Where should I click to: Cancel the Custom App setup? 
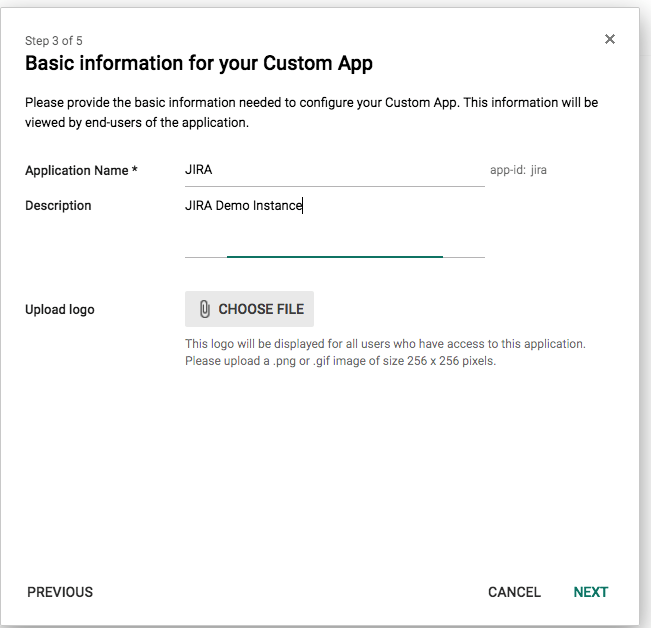coord(514,592)
